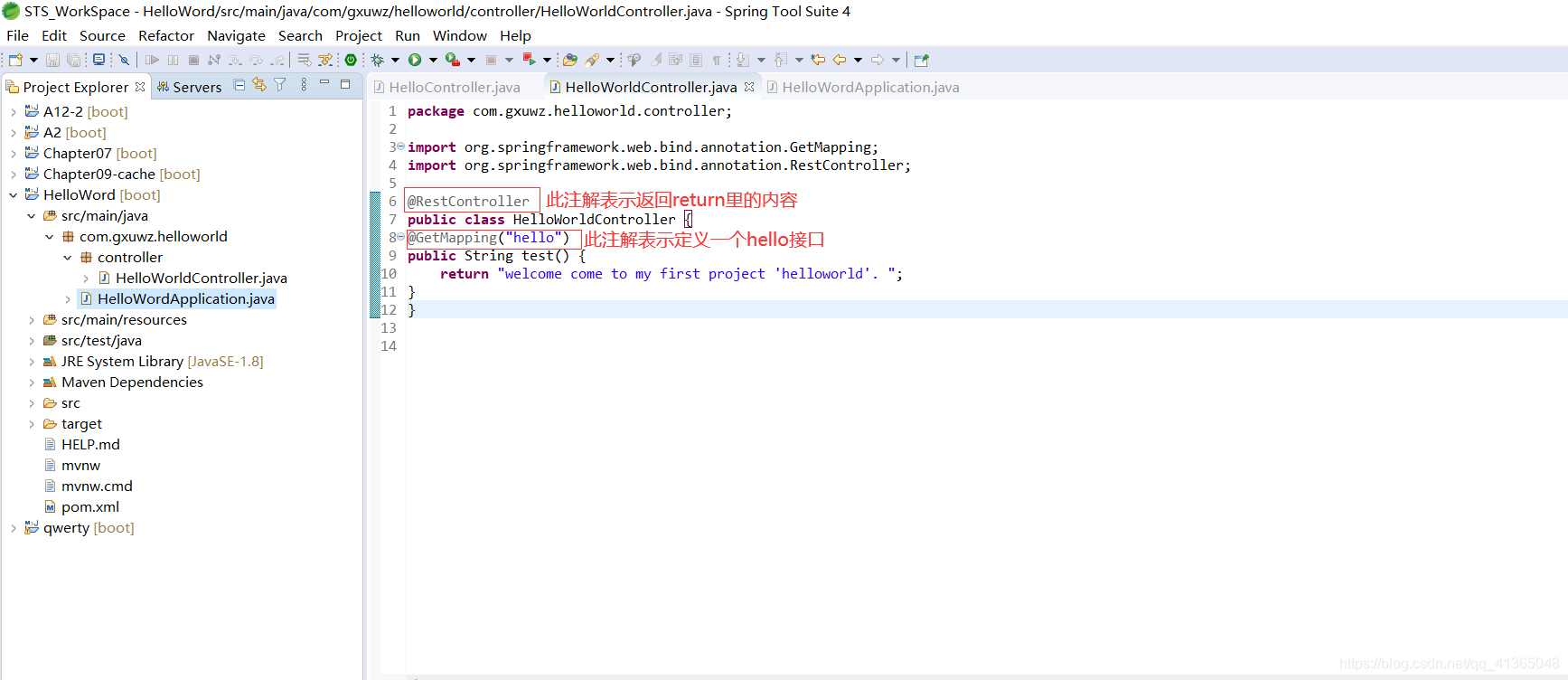Viewport: 1568px width, 680px height.
Task: Click Collapse All in Project Explorer
Action: (239, 84)
